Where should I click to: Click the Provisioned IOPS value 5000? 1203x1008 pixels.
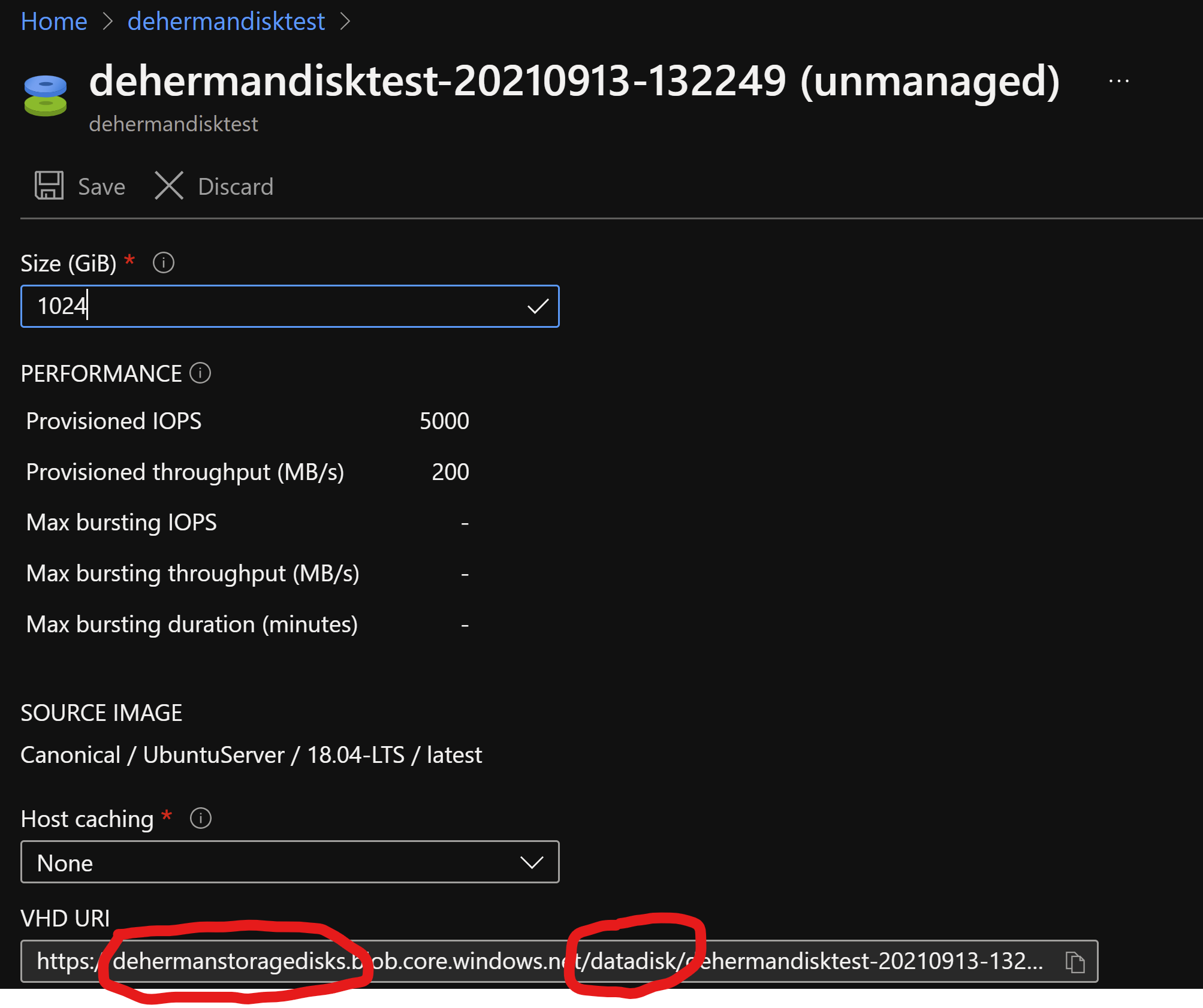point(444,421)
